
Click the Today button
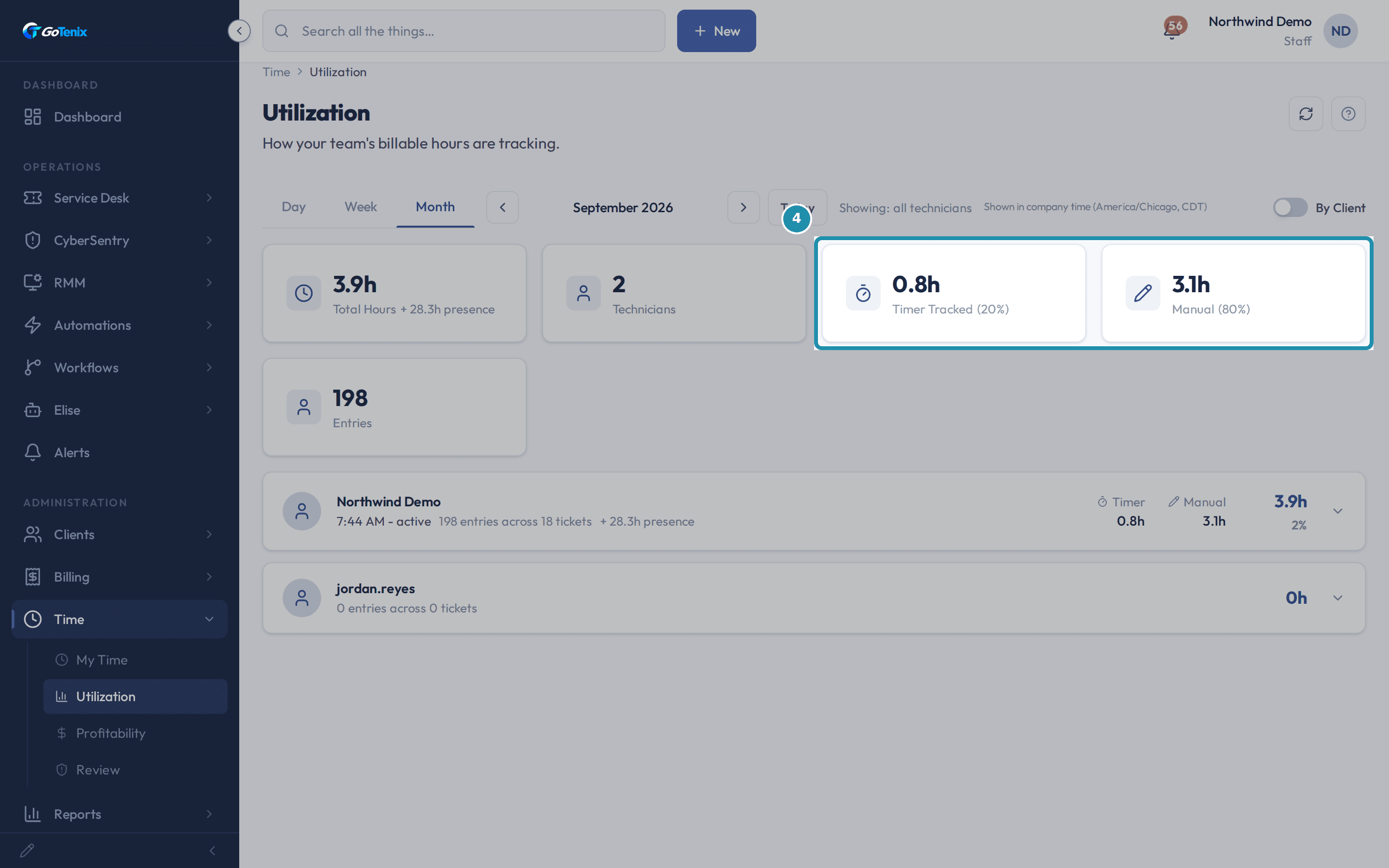pyautogui.click(x=797, y=207)
